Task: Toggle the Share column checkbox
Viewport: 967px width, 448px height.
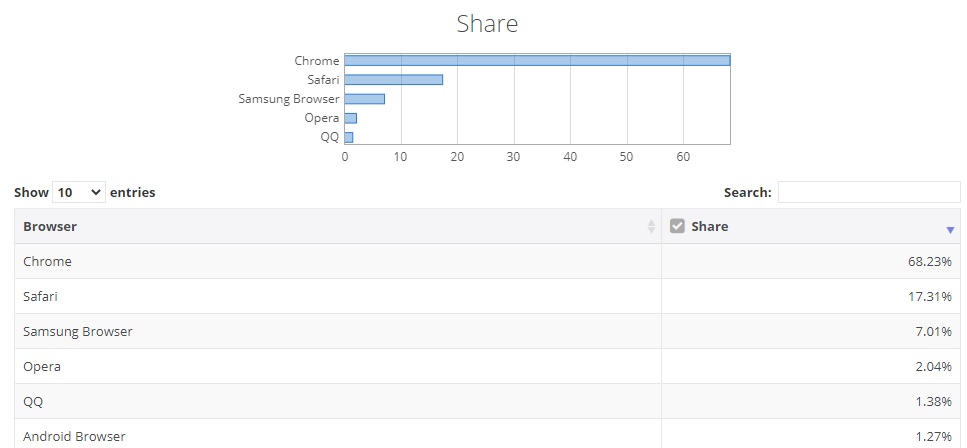Action: pyautogui.click(x=677, y=226)
